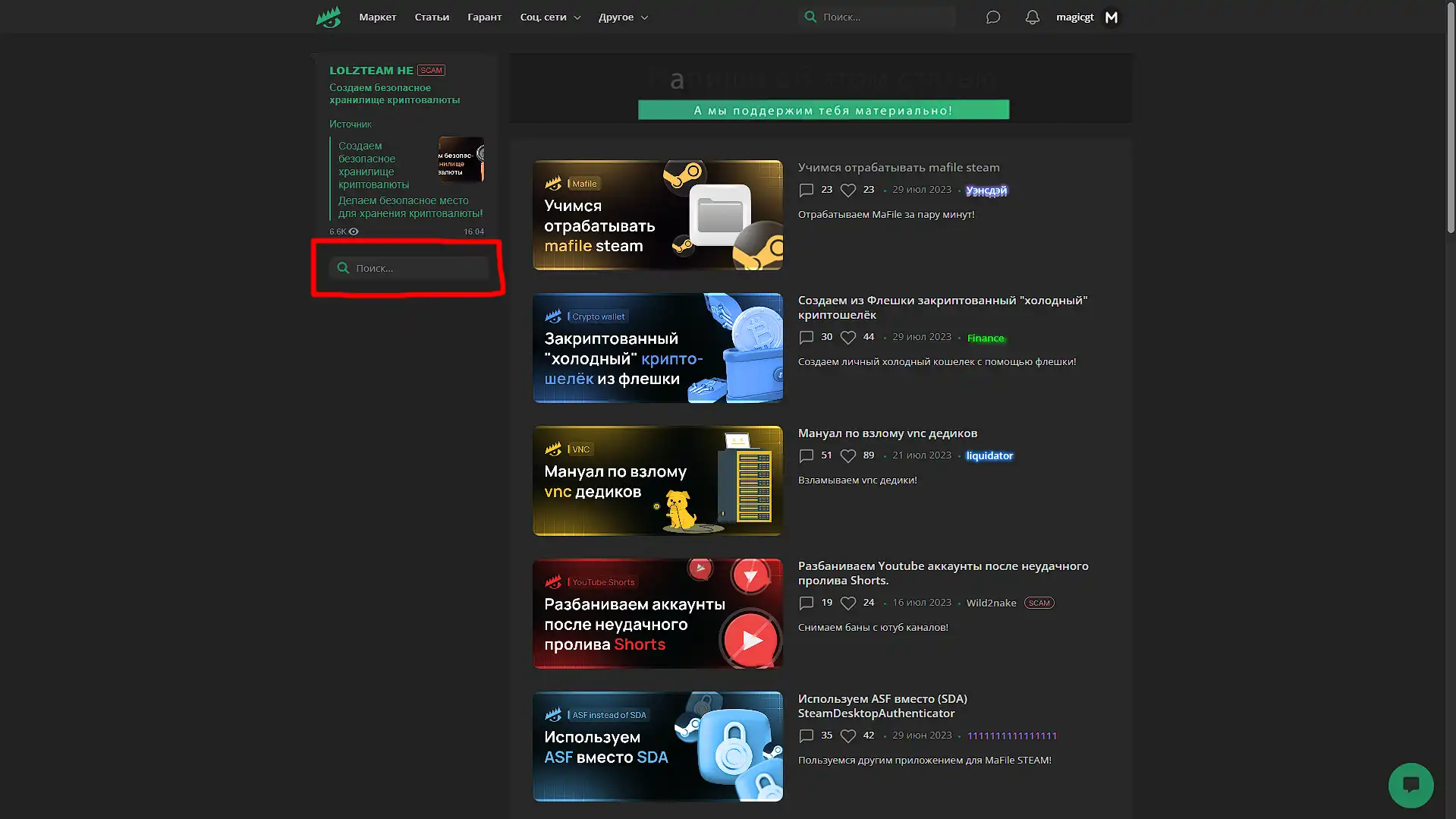Screen dimensions: 1456x819
Task: Open the liquidator author profile link
Action: [x=989, y=455]
